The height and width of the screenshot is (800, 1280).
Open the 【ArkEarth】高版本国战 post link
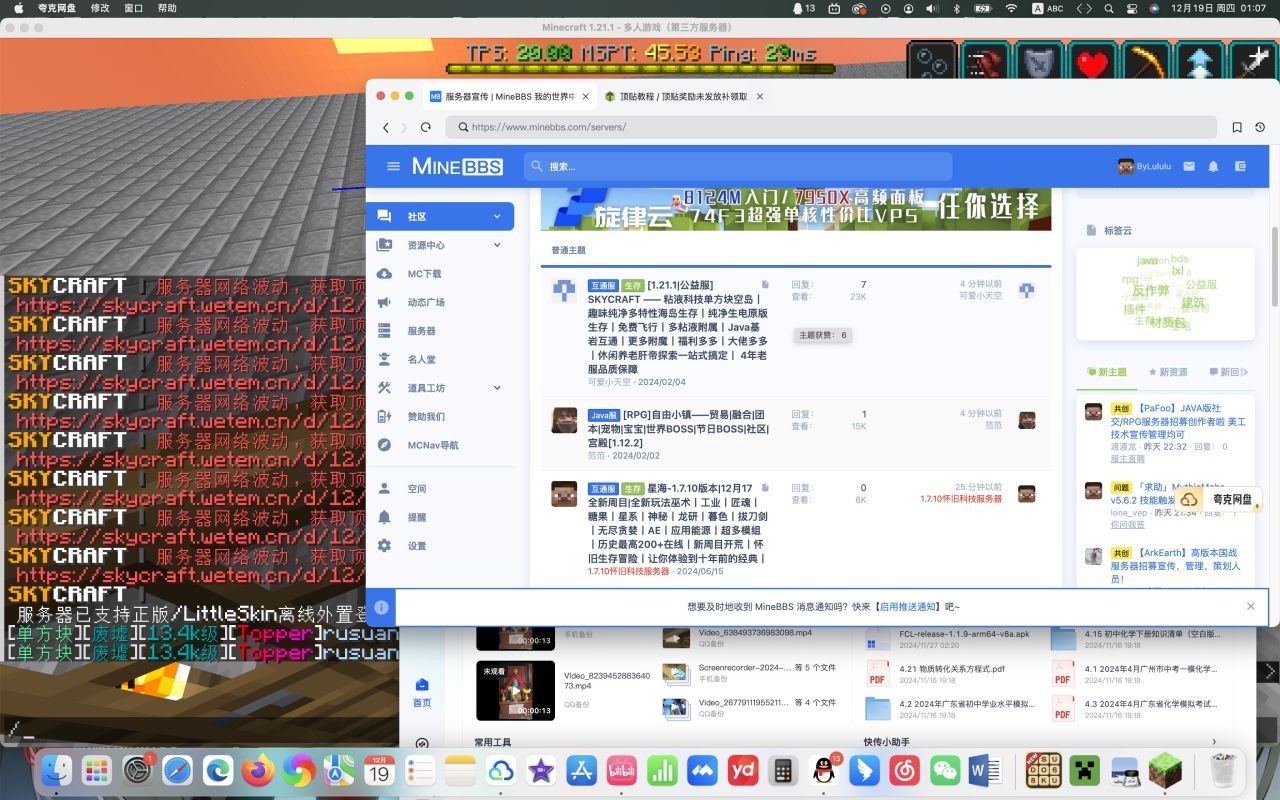pyautogui.click(x=1174, y=565)
